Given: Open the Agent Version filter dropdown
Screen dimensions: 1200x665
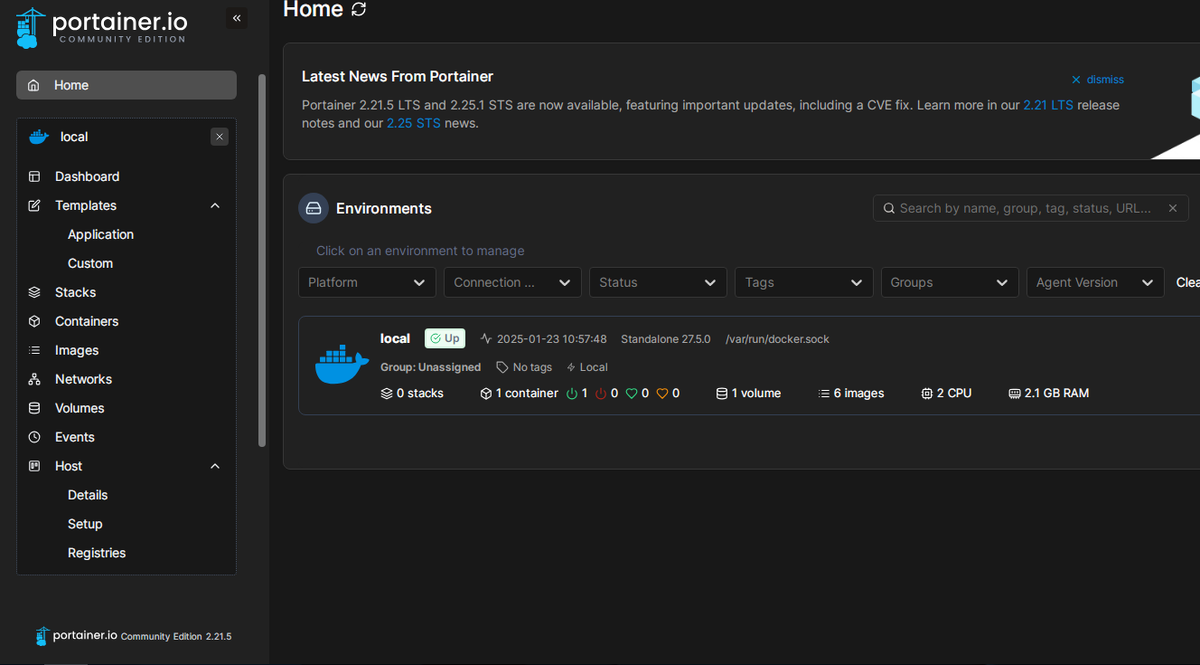Looking at the screenshot, I should [x=1095, y=282].
